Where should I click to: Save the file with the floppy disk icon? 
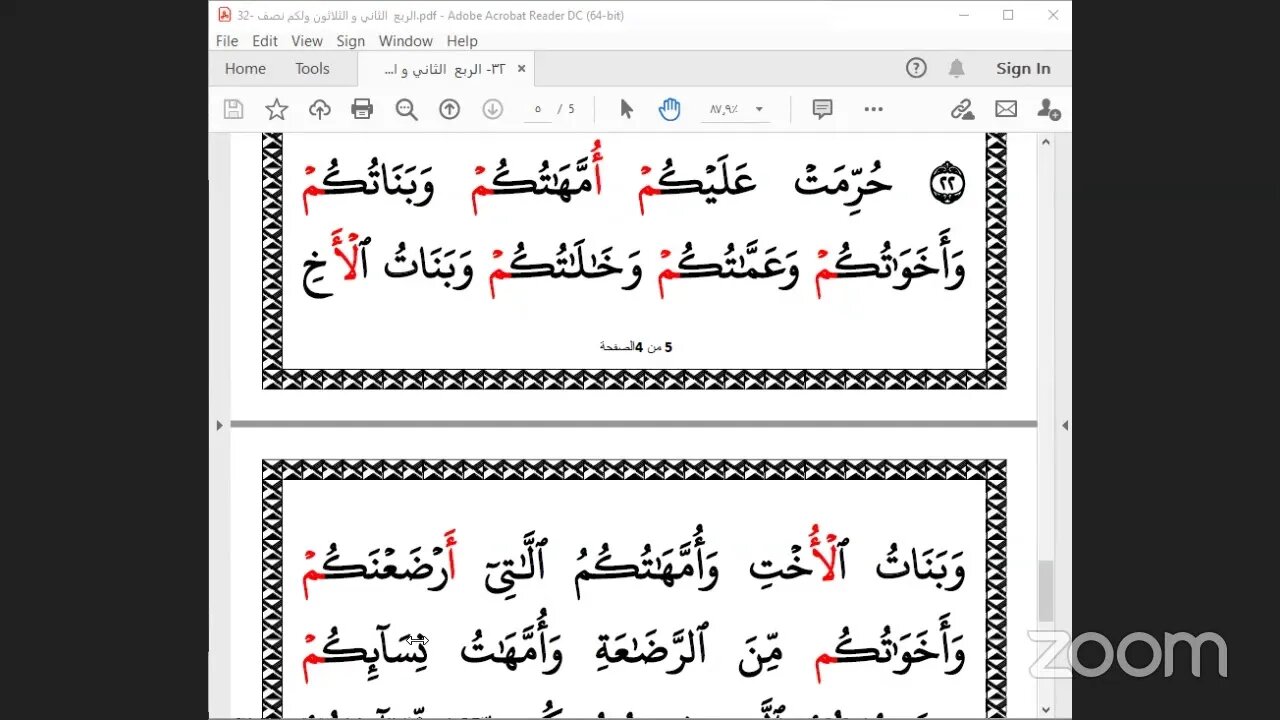(x=233, y=110)
